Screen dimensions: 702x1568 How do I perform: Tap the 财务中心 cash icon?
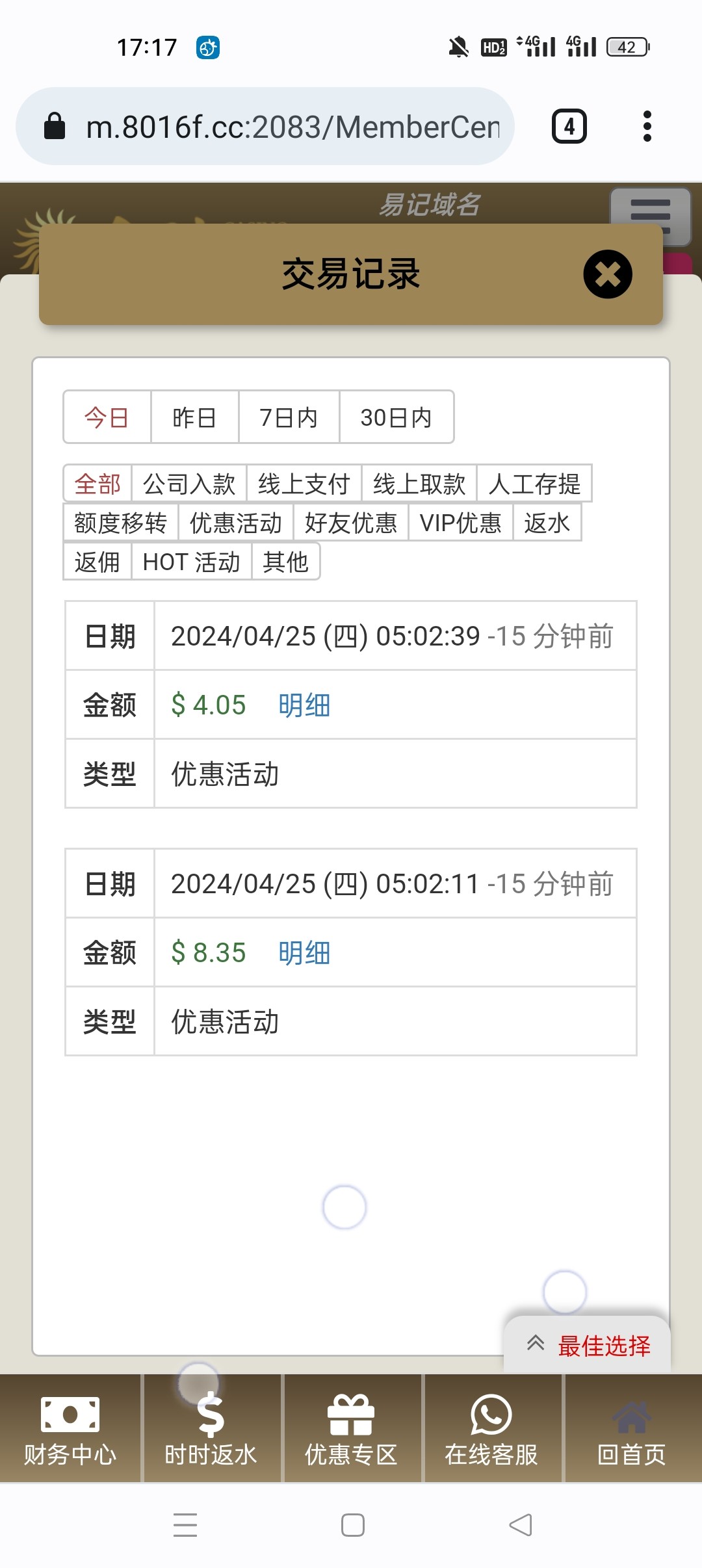point(70,1414)
